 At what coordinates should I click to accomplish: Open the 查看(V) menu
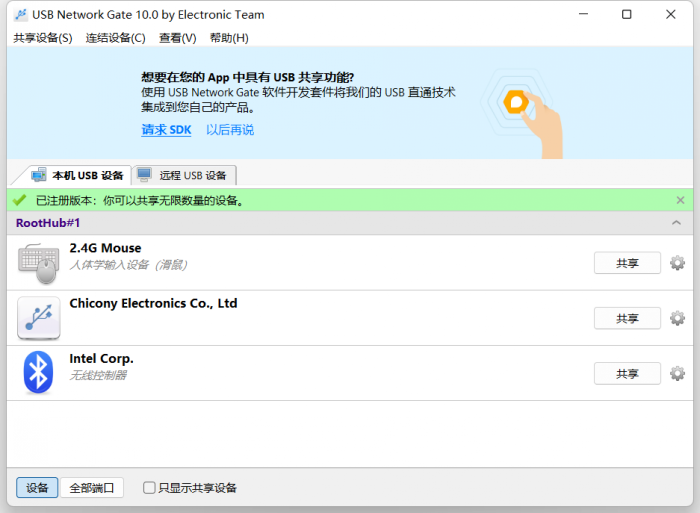(178, 38)
